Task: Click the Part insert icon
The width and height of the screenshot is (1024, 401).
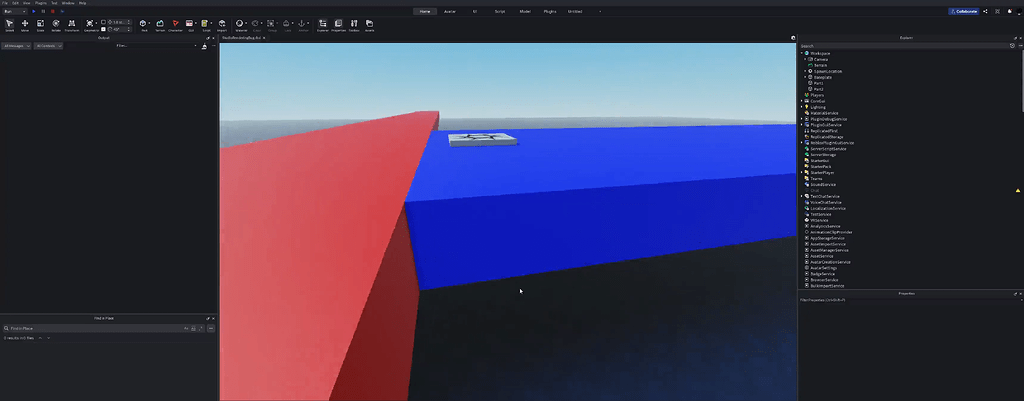Action: tap(143, 24)
